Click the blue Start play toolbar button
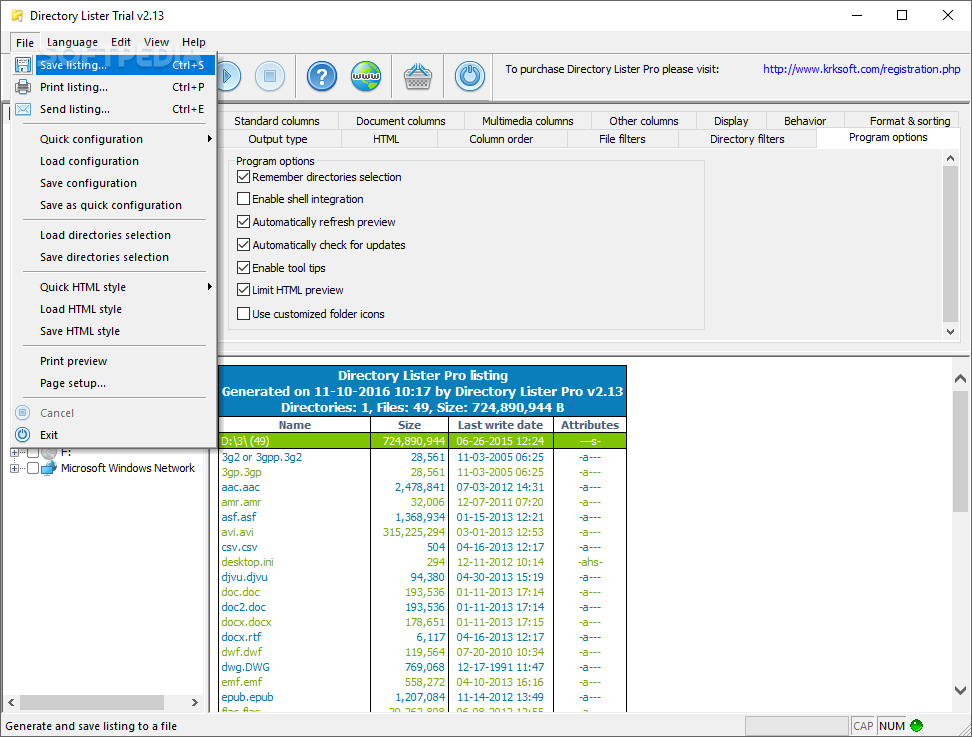The image size is (972, 737). (228, 76)
